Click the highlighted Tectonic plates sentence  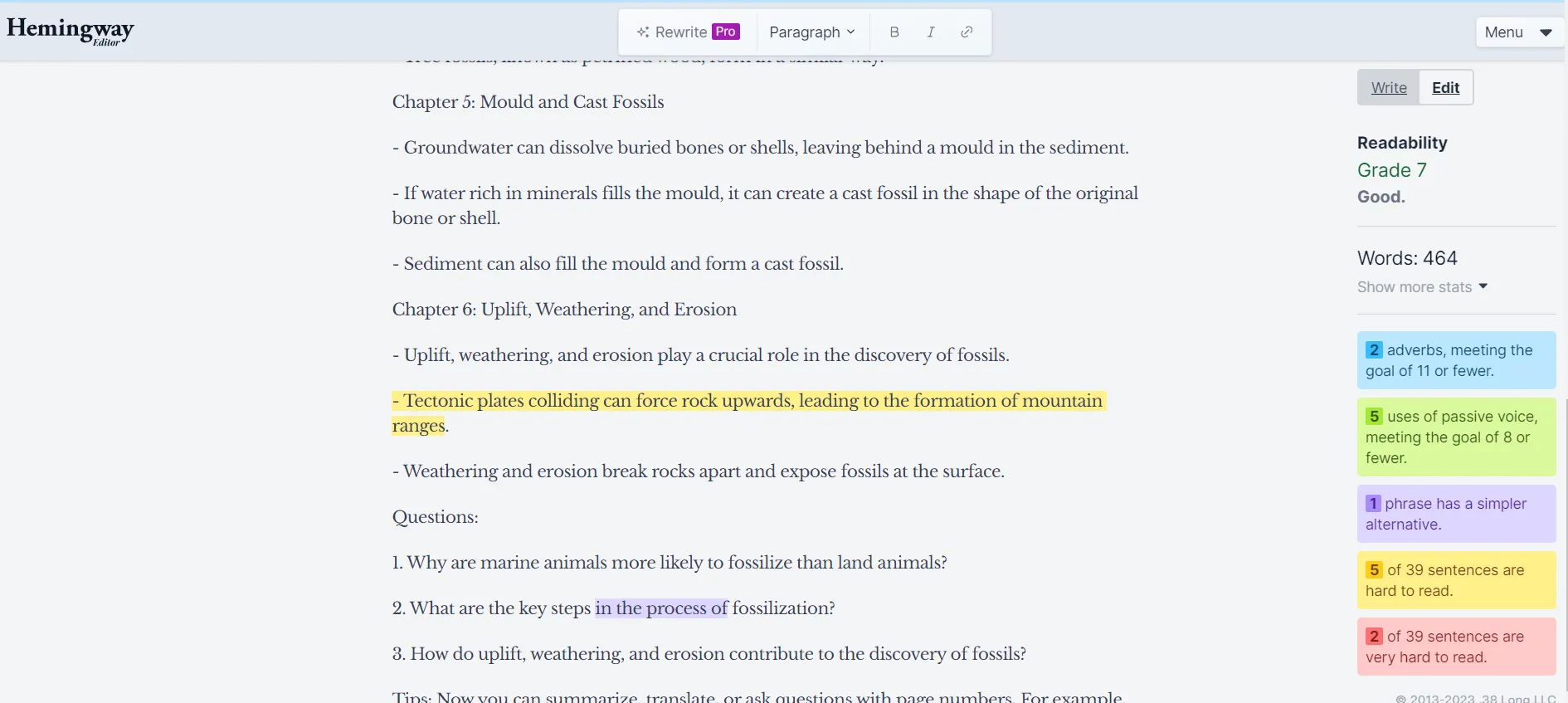(x=747, y=401)
